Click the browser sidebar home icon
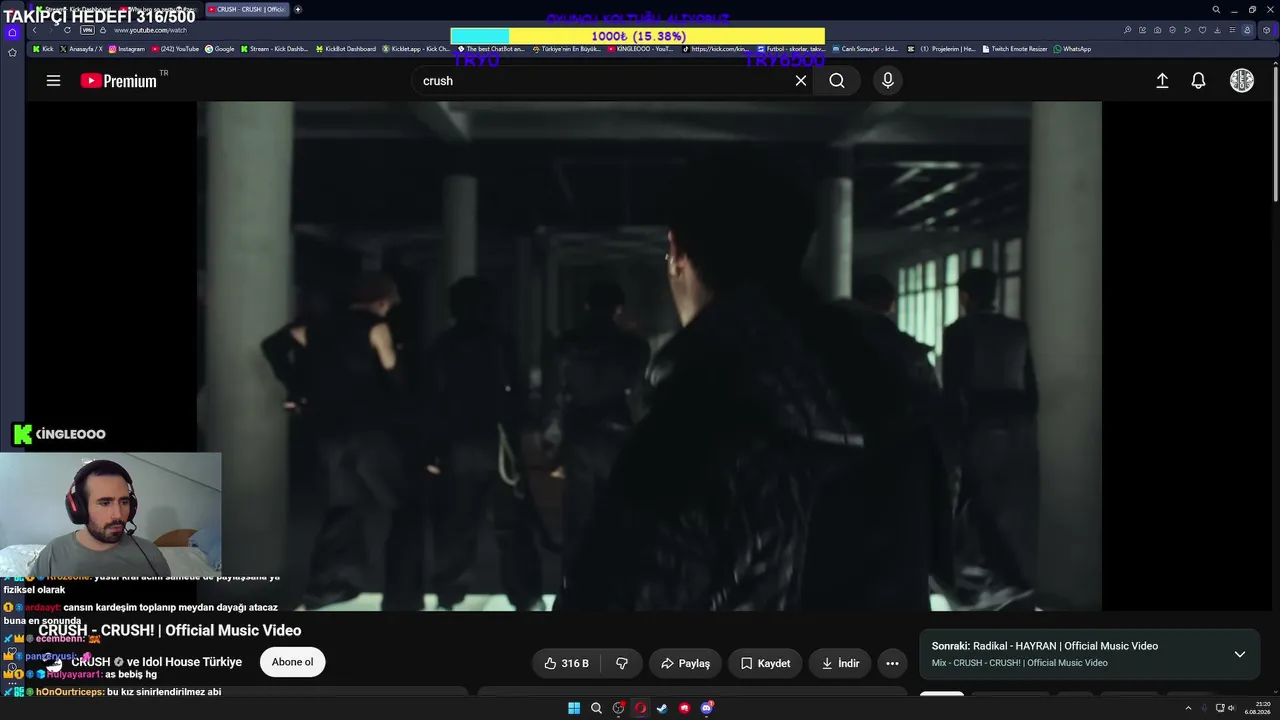1280x720 pixels. [12, 32]
